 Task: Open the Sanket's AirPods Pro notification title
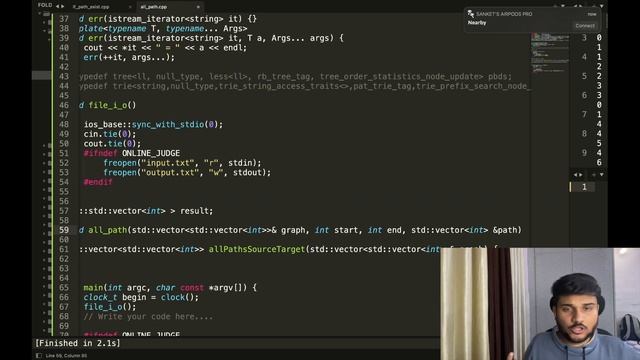pos(504,14)
